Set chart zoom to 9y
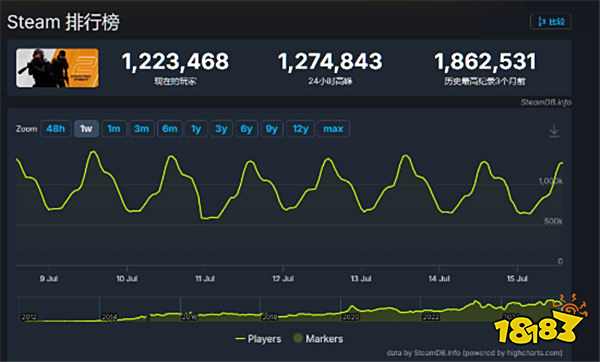This screenshot has width=600, height=362. pos(272,129)
